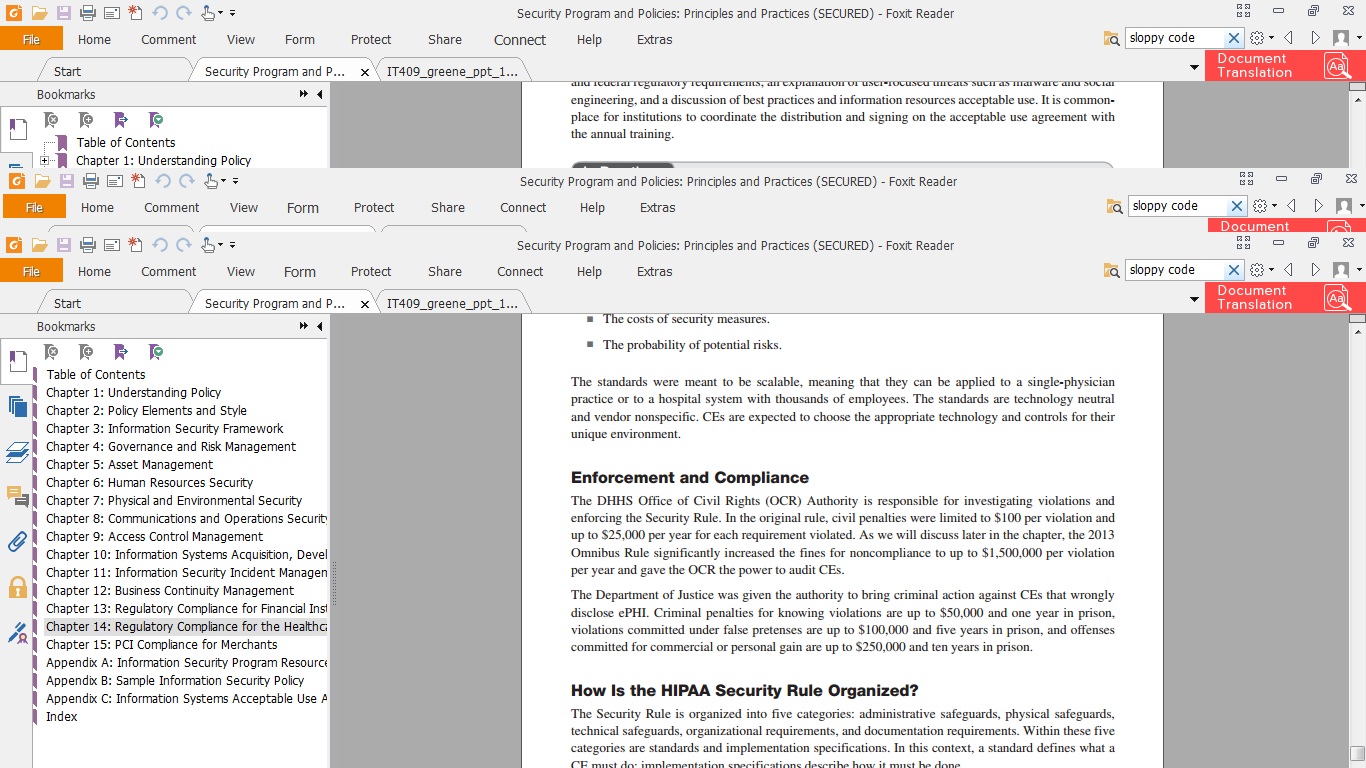Open the Layers panel in sidebar
This screenshot has width=1366, height=768.
pyautogui.click(x=17, y=452)
